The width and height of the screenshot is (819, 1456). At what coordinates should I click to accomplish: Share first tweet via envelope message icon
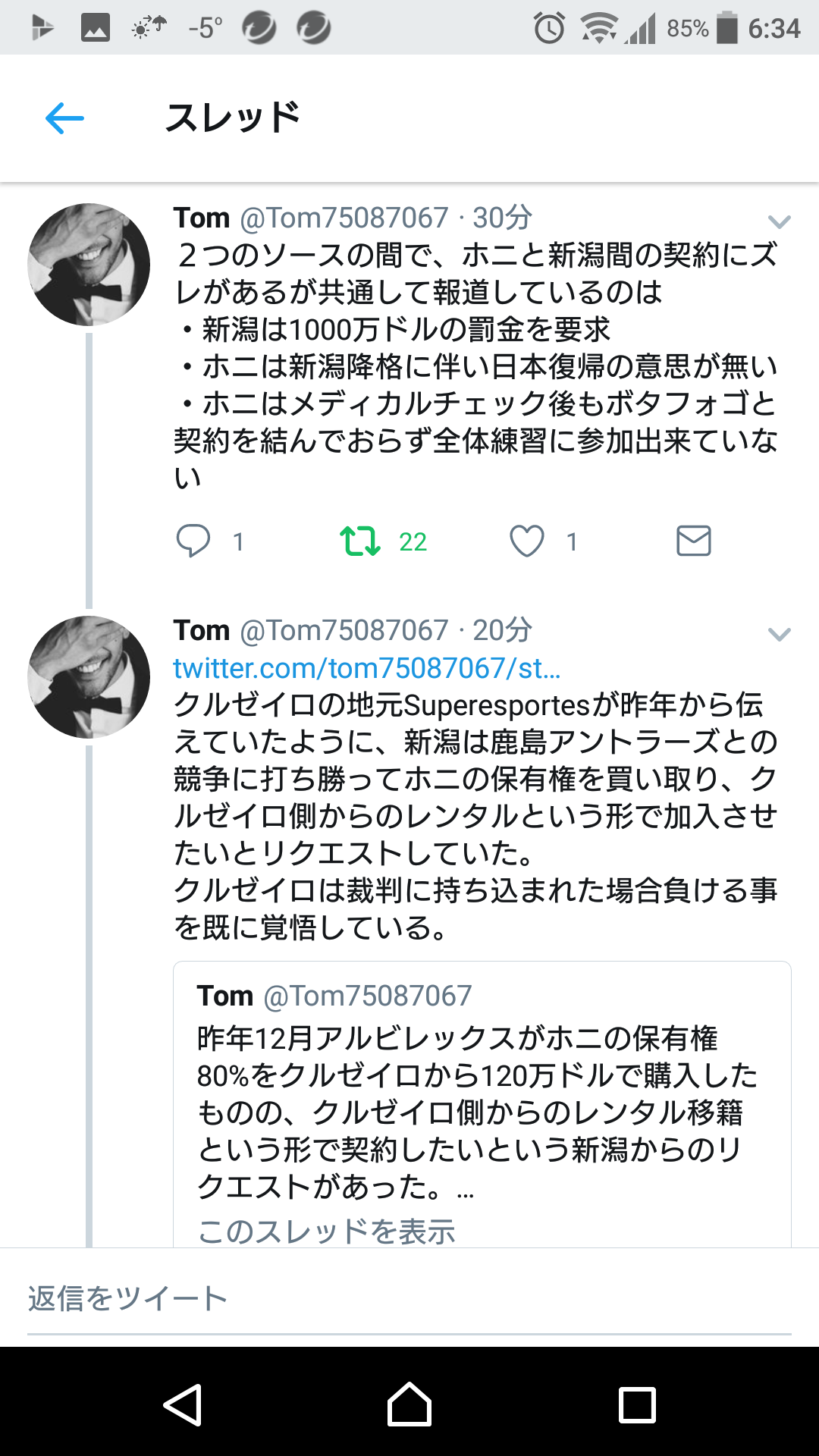[693, 541]
